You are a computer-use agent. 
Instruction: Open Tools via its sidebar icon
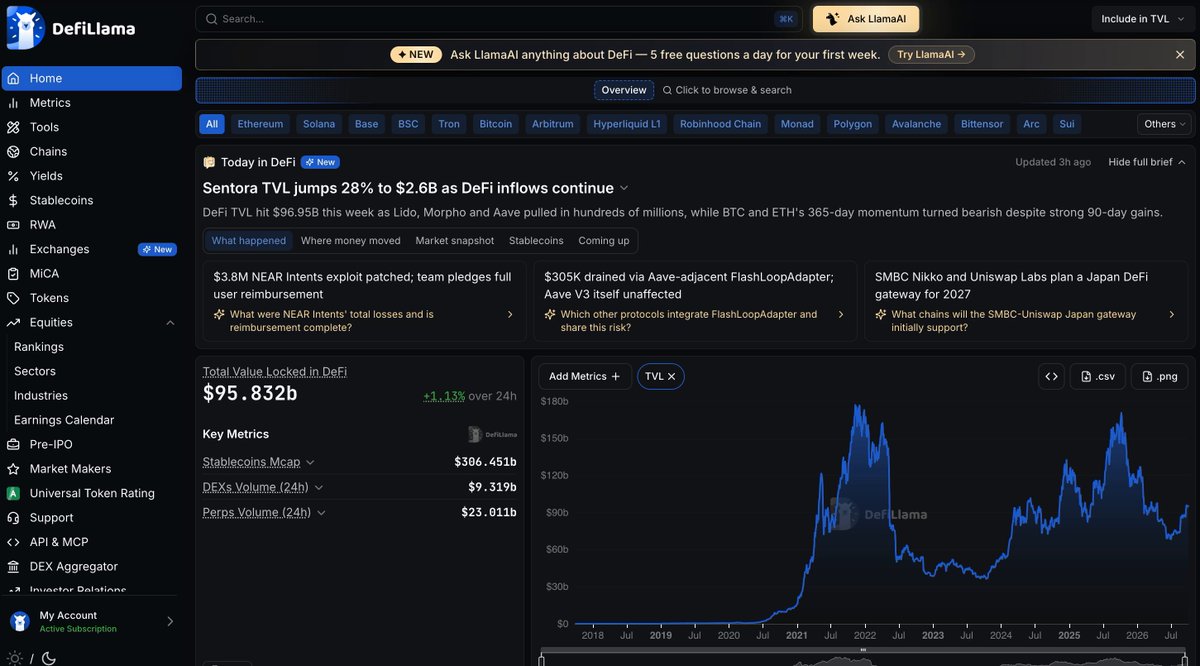pyautogui.click(x=13, y=127)
